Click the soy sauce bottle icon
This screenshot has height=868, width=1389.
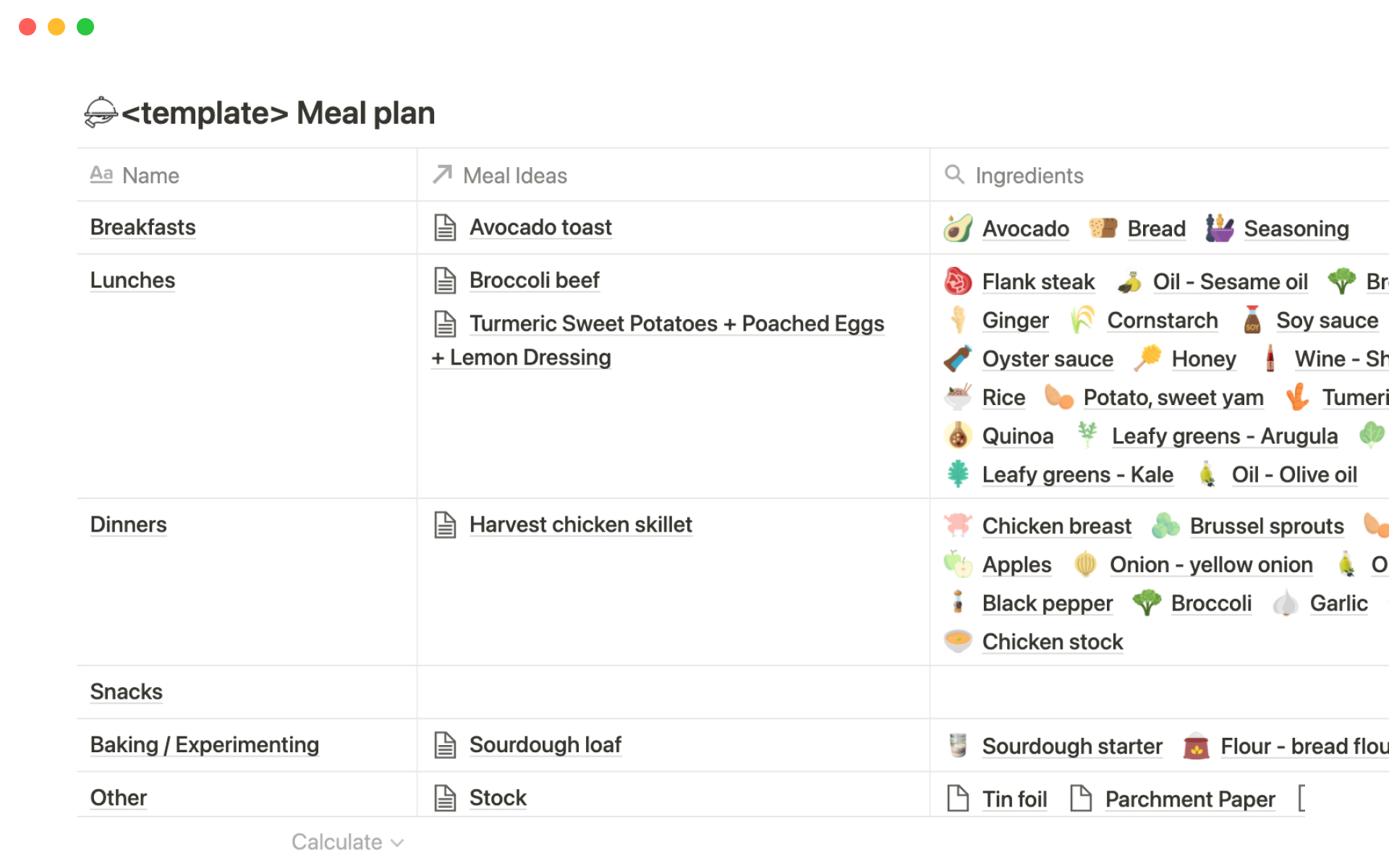point(1252,320)
